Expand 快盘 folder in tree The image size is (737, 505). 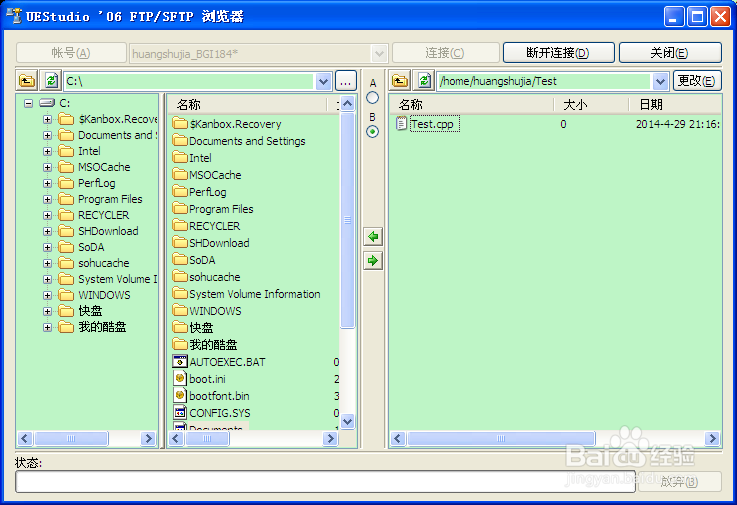pyautogui.click(x=47, y=311)
